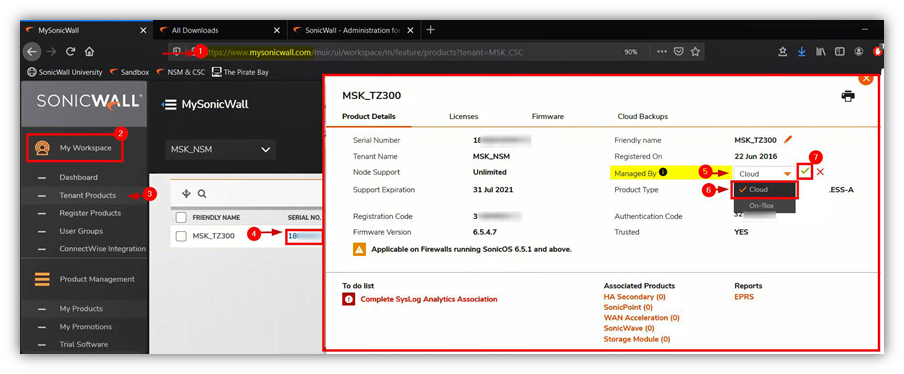Edit the friendly name with the pencil icon
This screenshot has height=374, width=904.
click(788, 139)
